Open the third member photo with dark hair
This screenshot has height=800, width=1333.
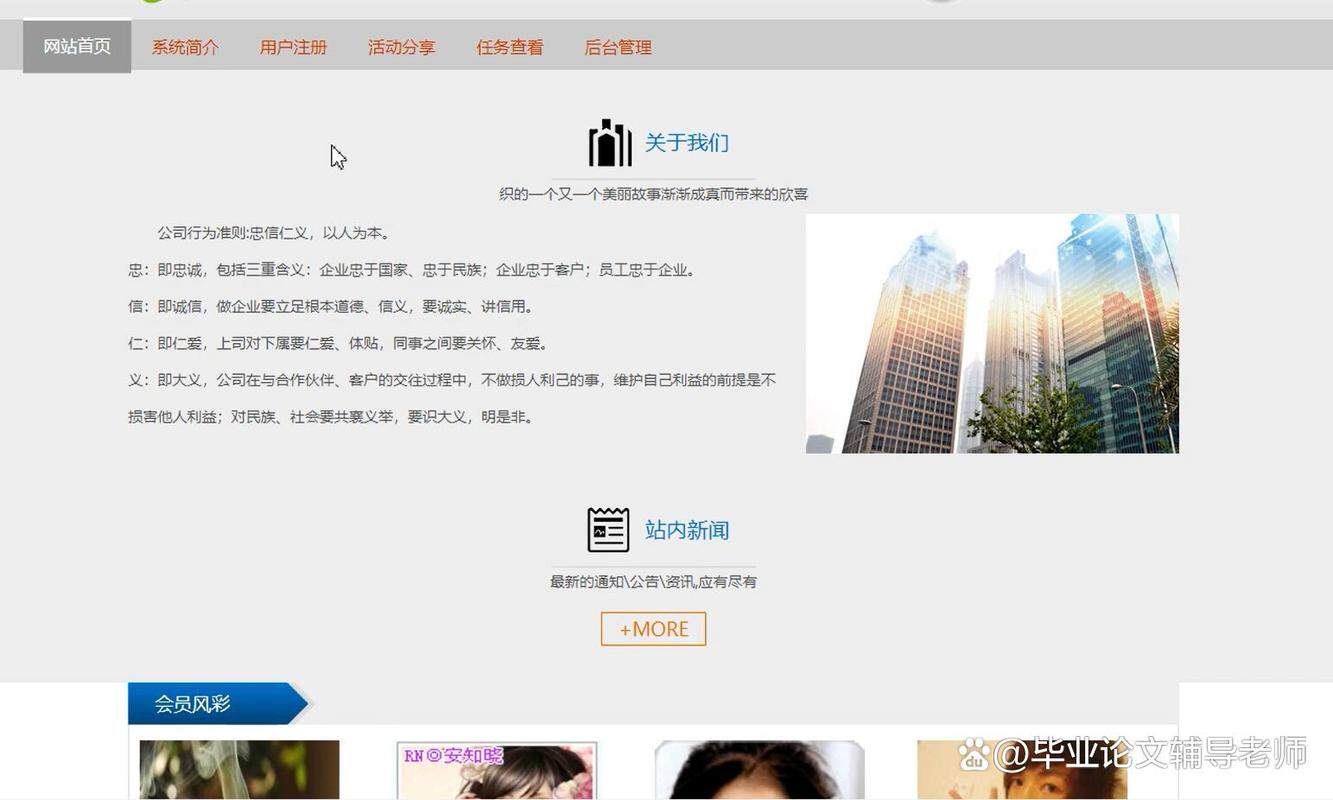pos(759,770)
